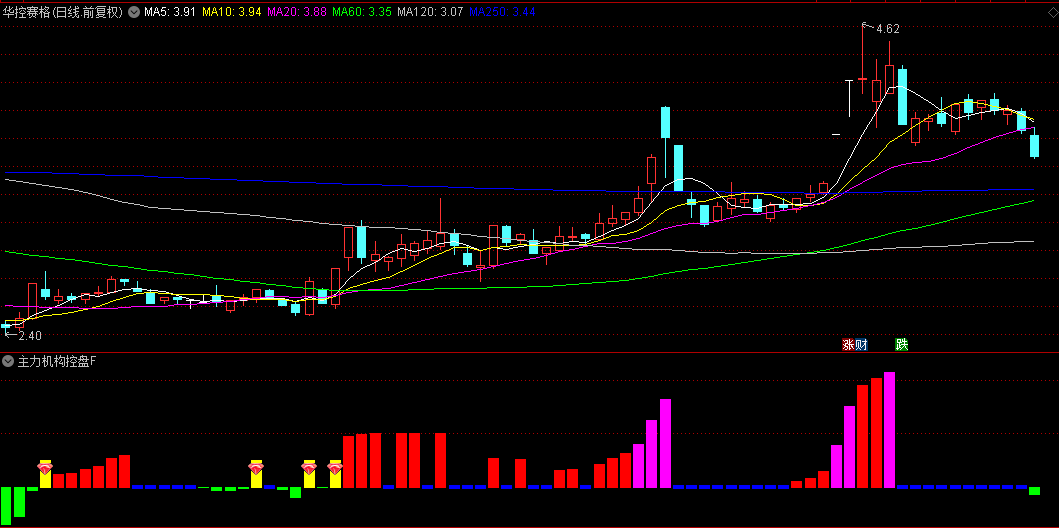Screen dimensions: 1059x528
Task: Select the 主力机构控盘F indicator title
Action: point(57,361)
